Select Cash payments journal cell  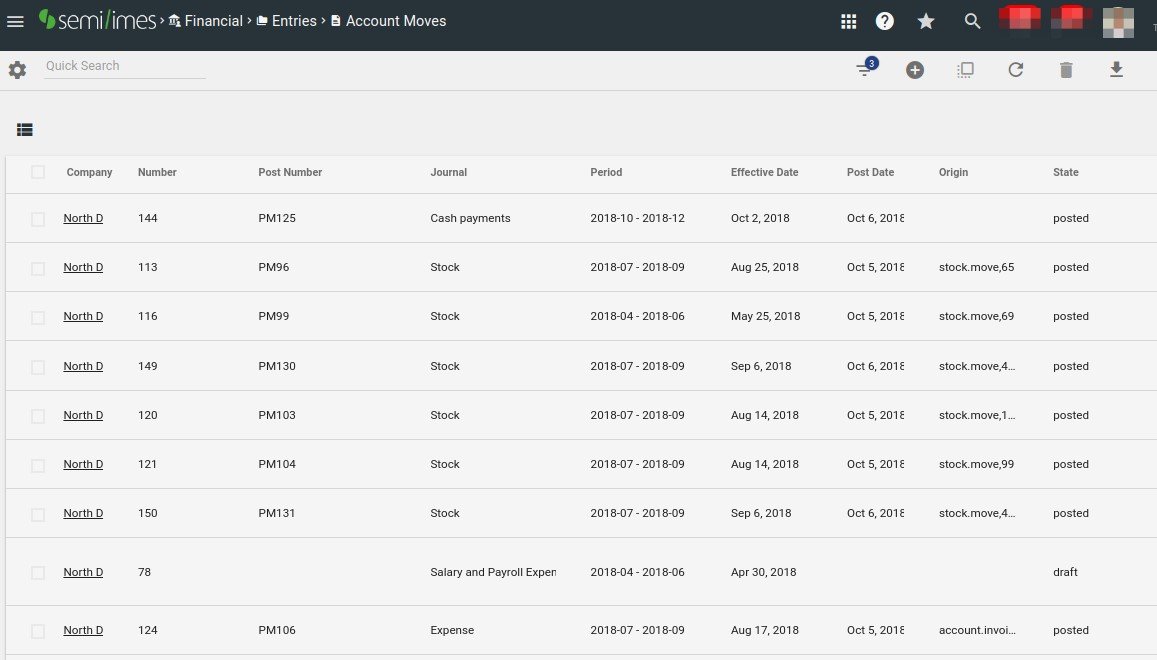pos(470,218)
